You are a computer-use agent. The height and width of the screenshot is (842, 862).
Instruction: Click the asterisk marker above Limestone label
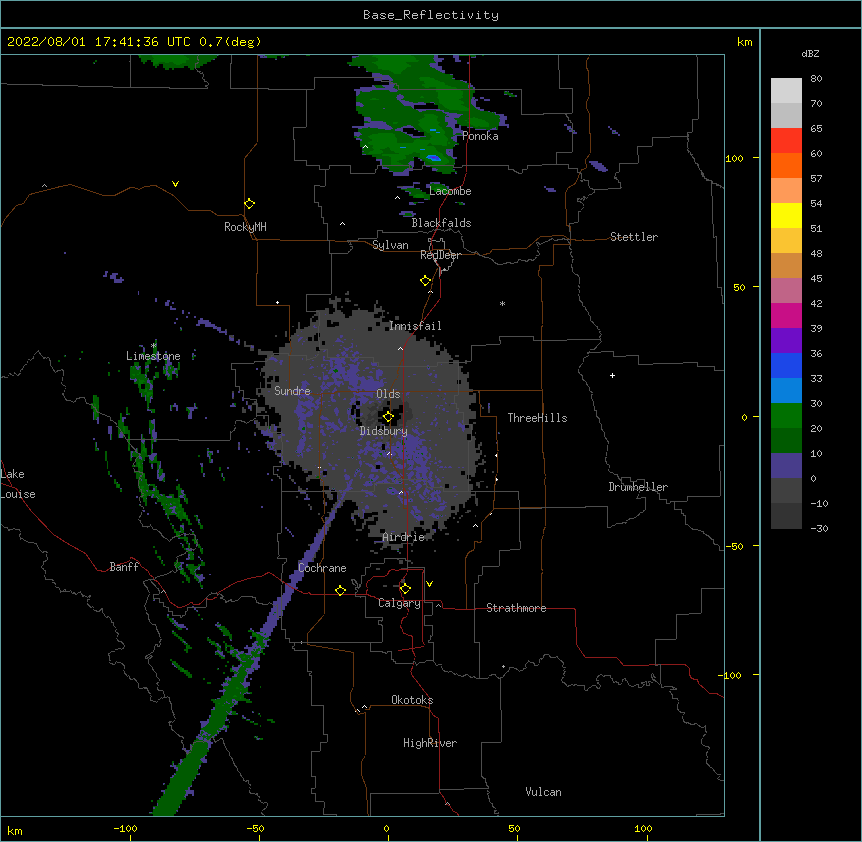tap(154, 346)
